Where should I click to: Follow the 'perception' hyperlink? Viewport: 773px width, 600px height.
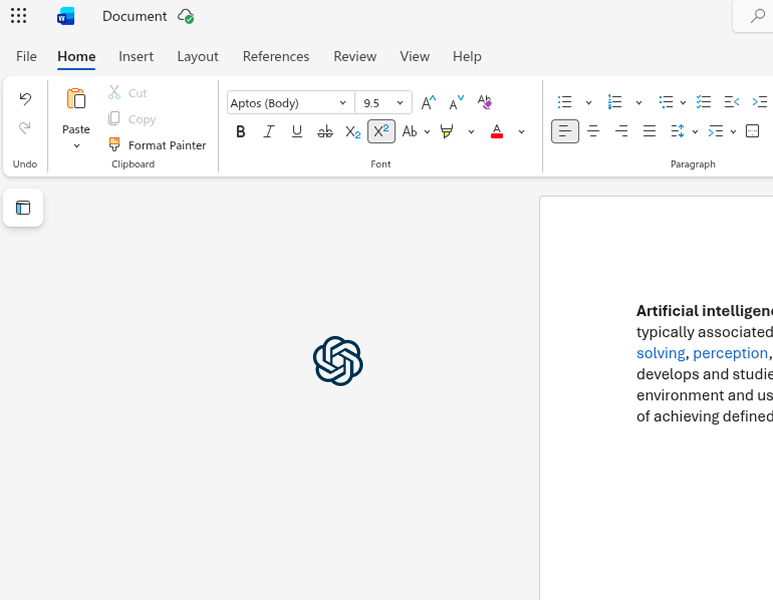pyautogui.click(x=730, y=353)
